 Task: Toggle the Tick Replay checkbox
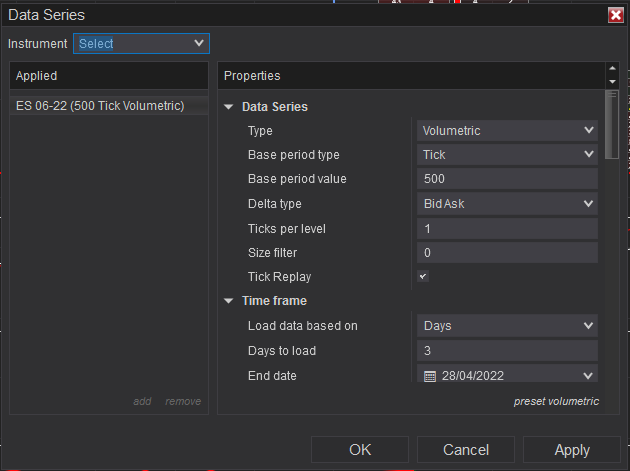(x=423, y=276)
